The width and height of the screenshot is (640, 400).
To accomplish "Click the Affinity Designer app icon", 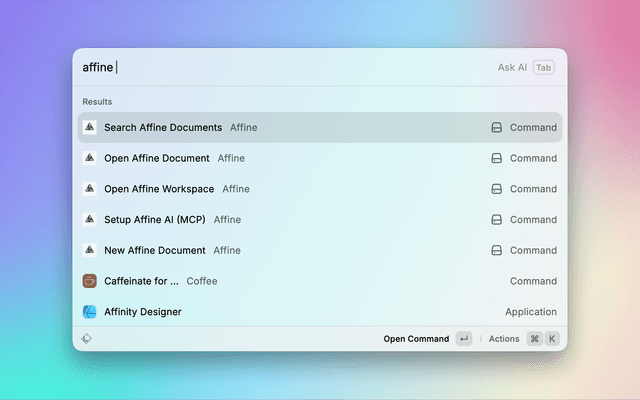I will (x=89, y=312).
